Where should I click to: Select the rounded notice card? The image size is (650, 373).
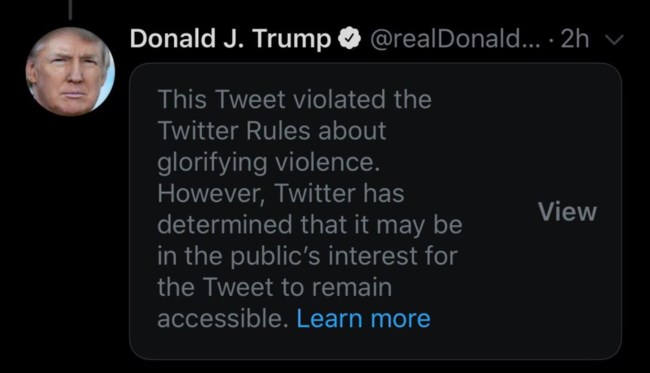(375, 211)
